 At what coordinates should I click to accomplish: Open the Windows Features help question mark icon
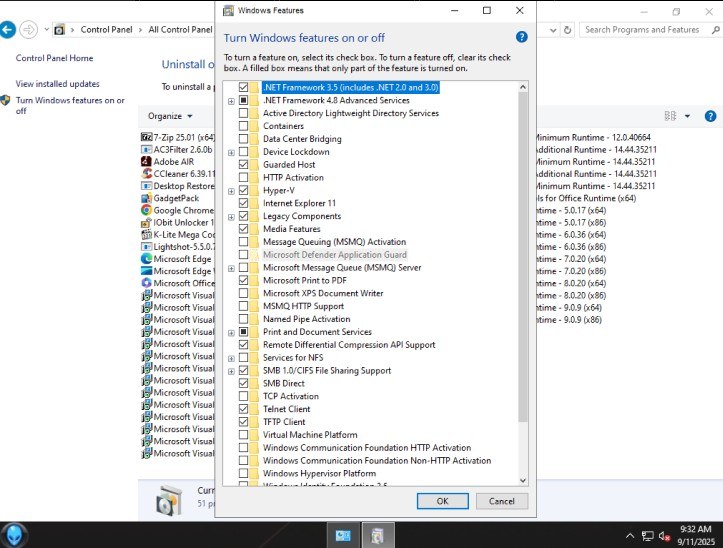coord(522,37)
